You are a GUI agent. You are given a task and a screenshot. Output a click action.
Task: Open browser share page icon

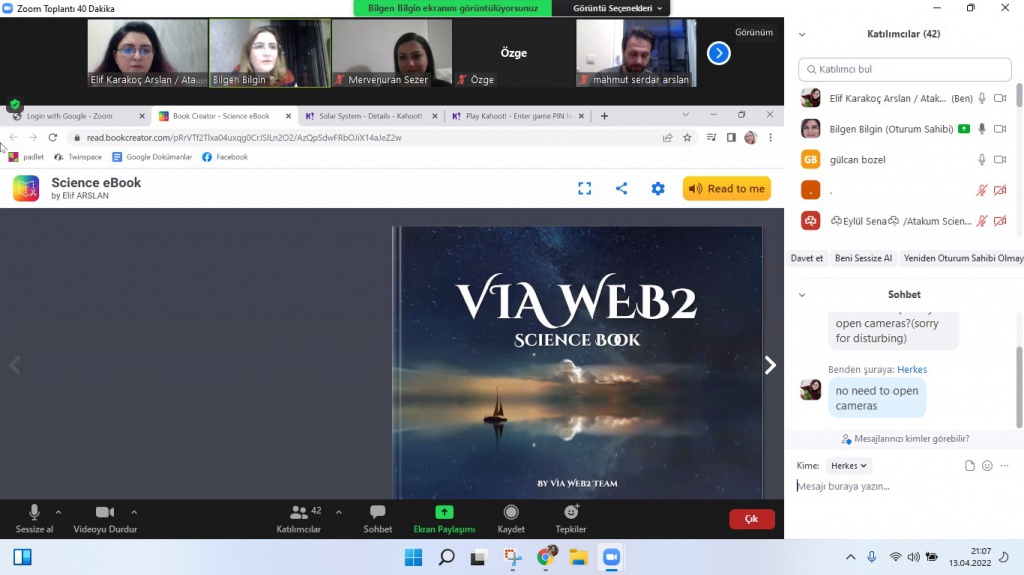tap(667, 137)
